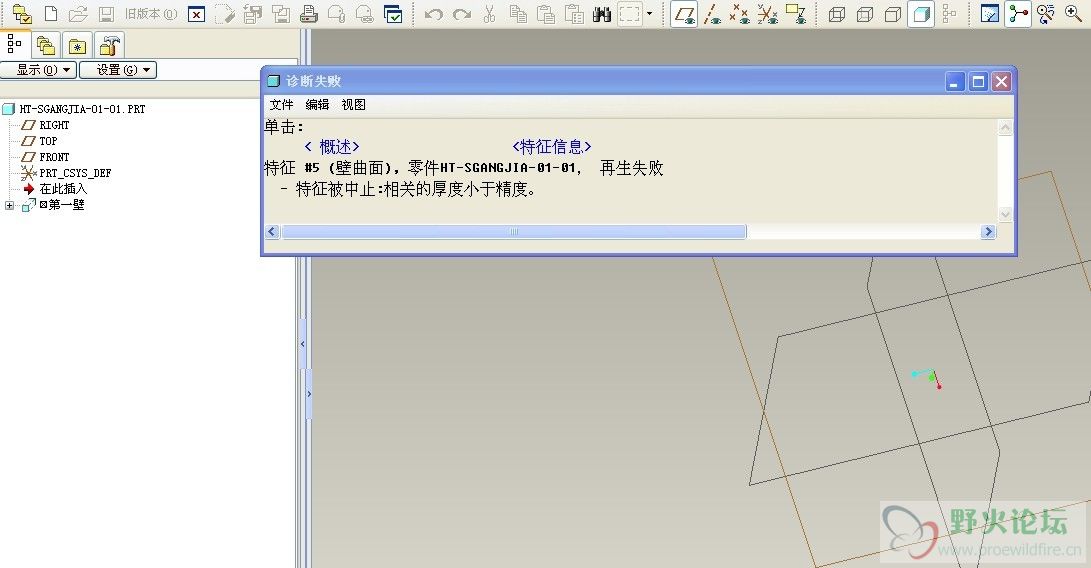Expand the 第一壁 tree node

pyautogui.click(x=9, y=205)
